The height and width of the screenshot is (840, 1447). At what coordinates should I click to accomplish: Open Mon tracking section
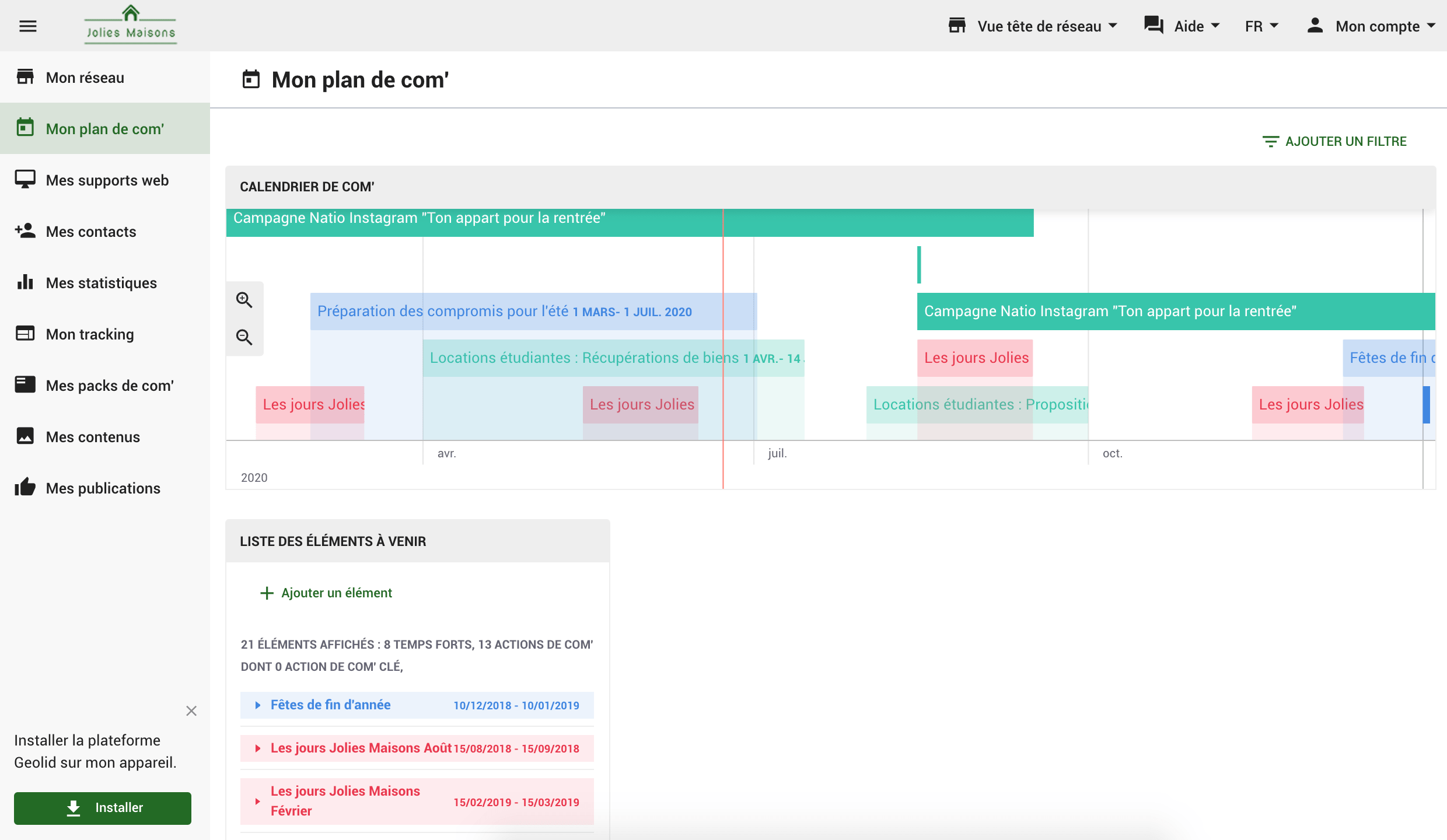click(x=105, y=334)
